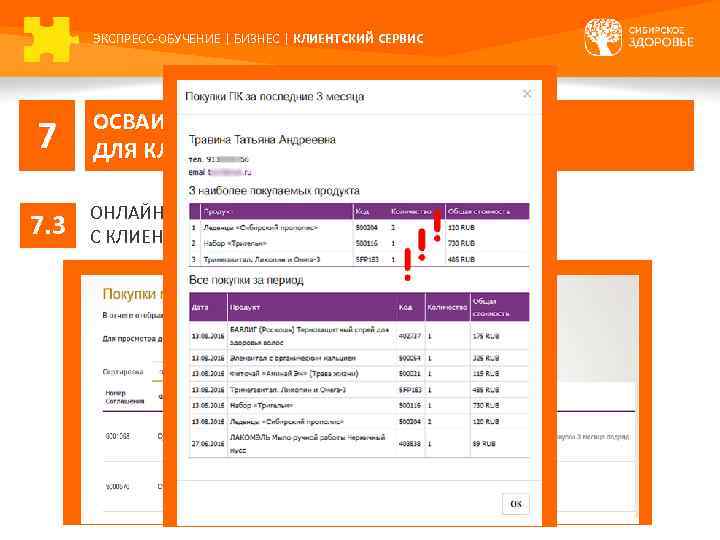The height and width of the screenshot is (540, 720).
Task: Click the client's phone number line
Action: [219, 159]
